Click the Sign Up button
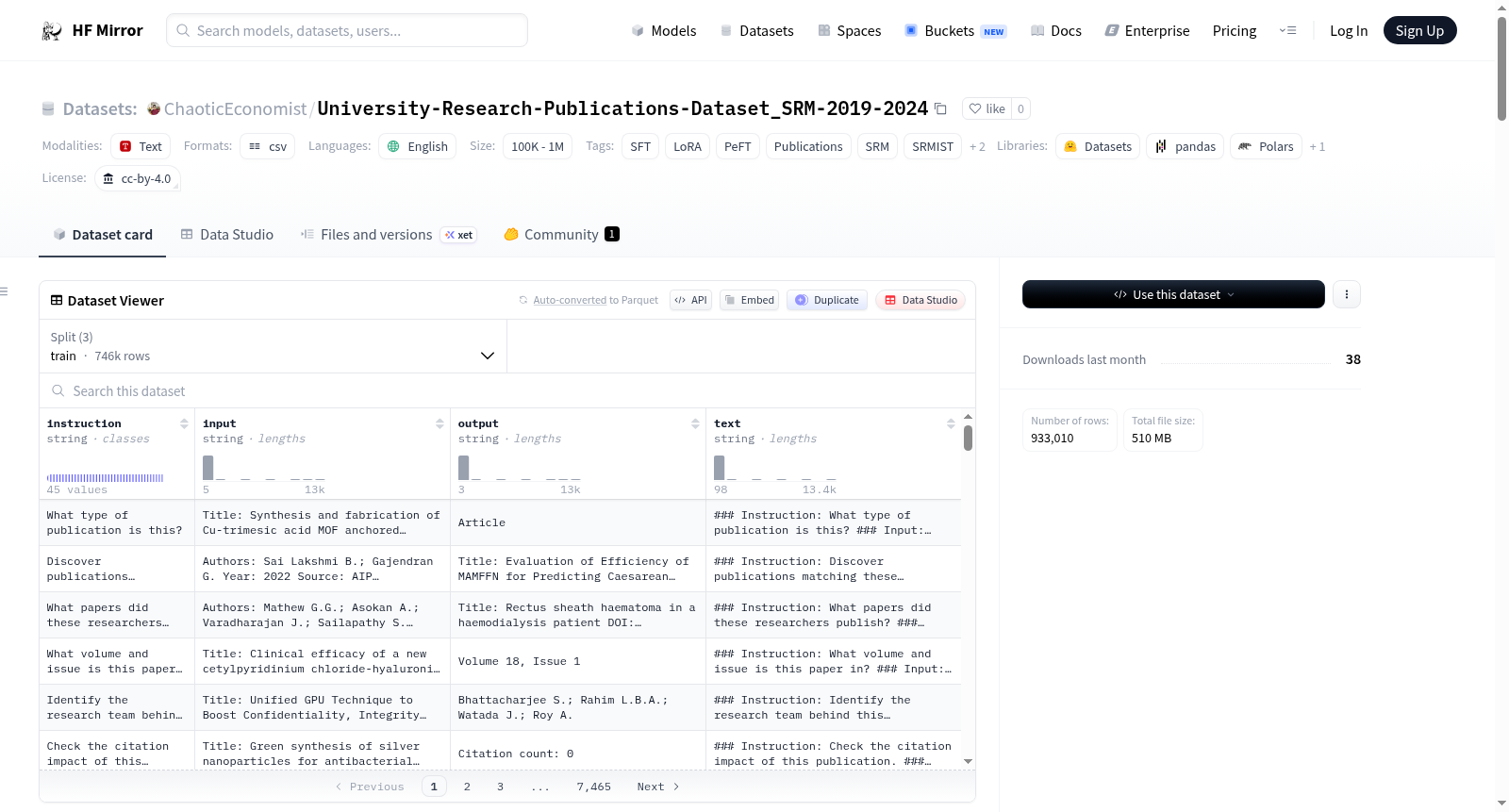This screenshot has height=812, width=1509. point(1419,30)
